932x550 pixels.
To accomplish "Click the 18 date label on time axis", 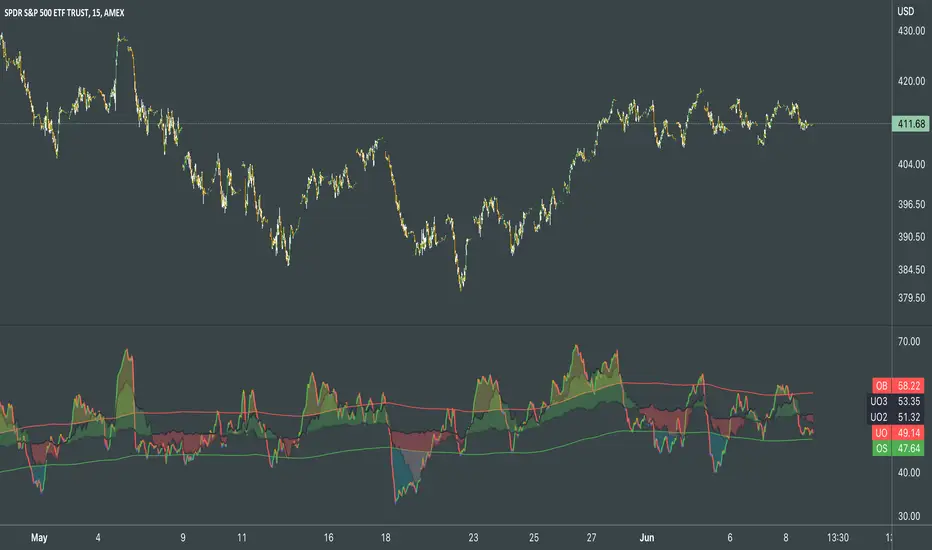I will 386,538.
